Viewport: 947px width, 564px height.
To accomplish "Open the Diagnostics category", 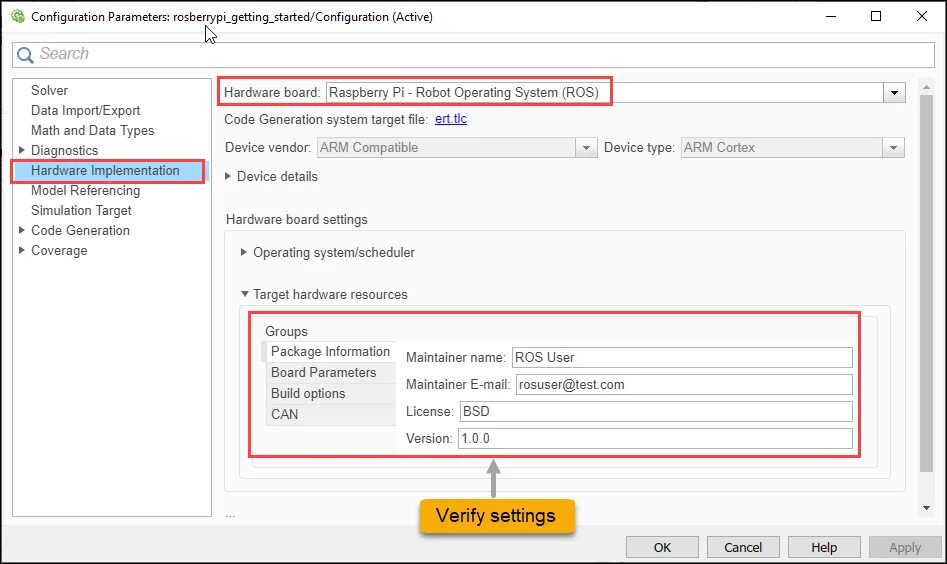I will click(64, 150).
